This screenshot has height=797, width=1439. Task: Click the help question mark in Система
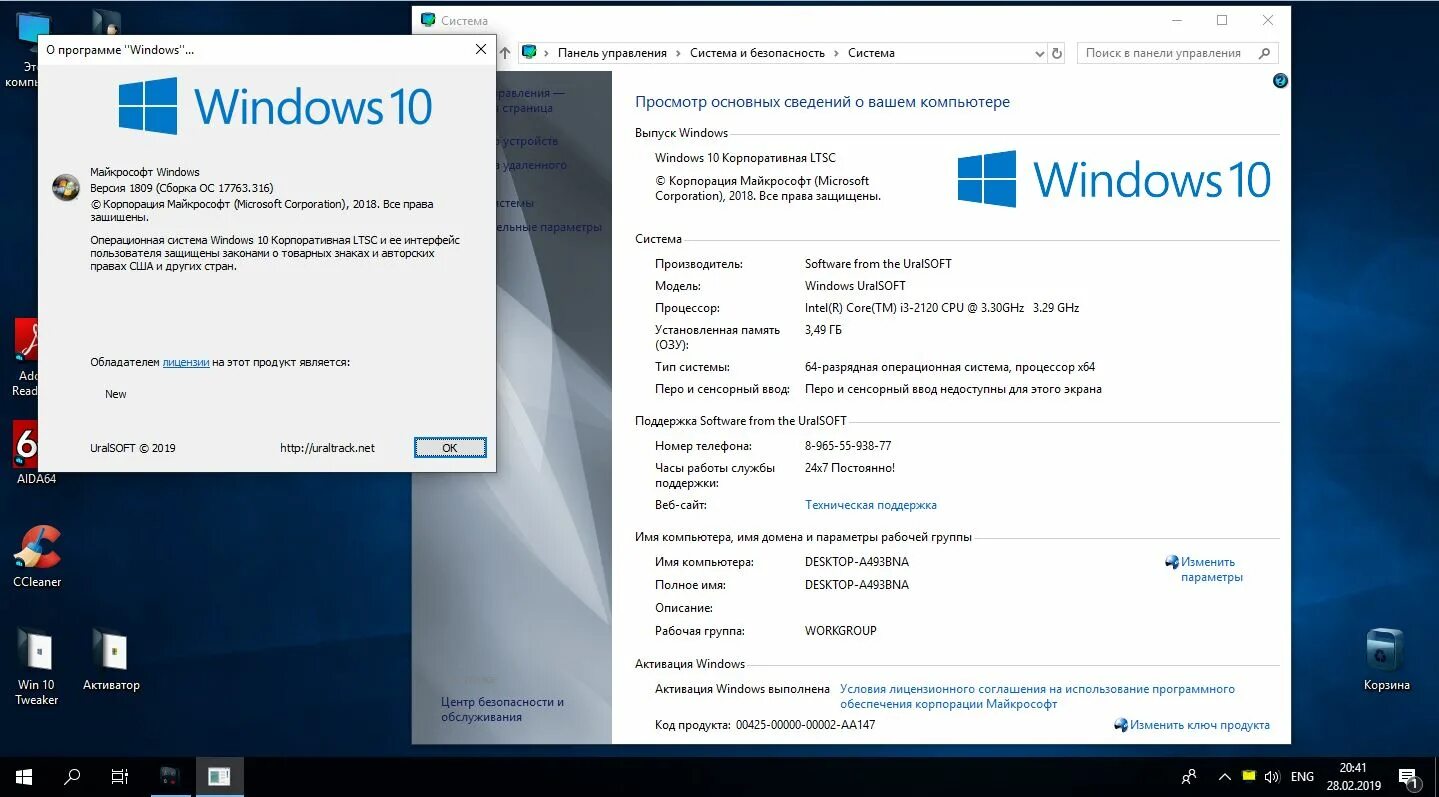(x=1280, y=81)
